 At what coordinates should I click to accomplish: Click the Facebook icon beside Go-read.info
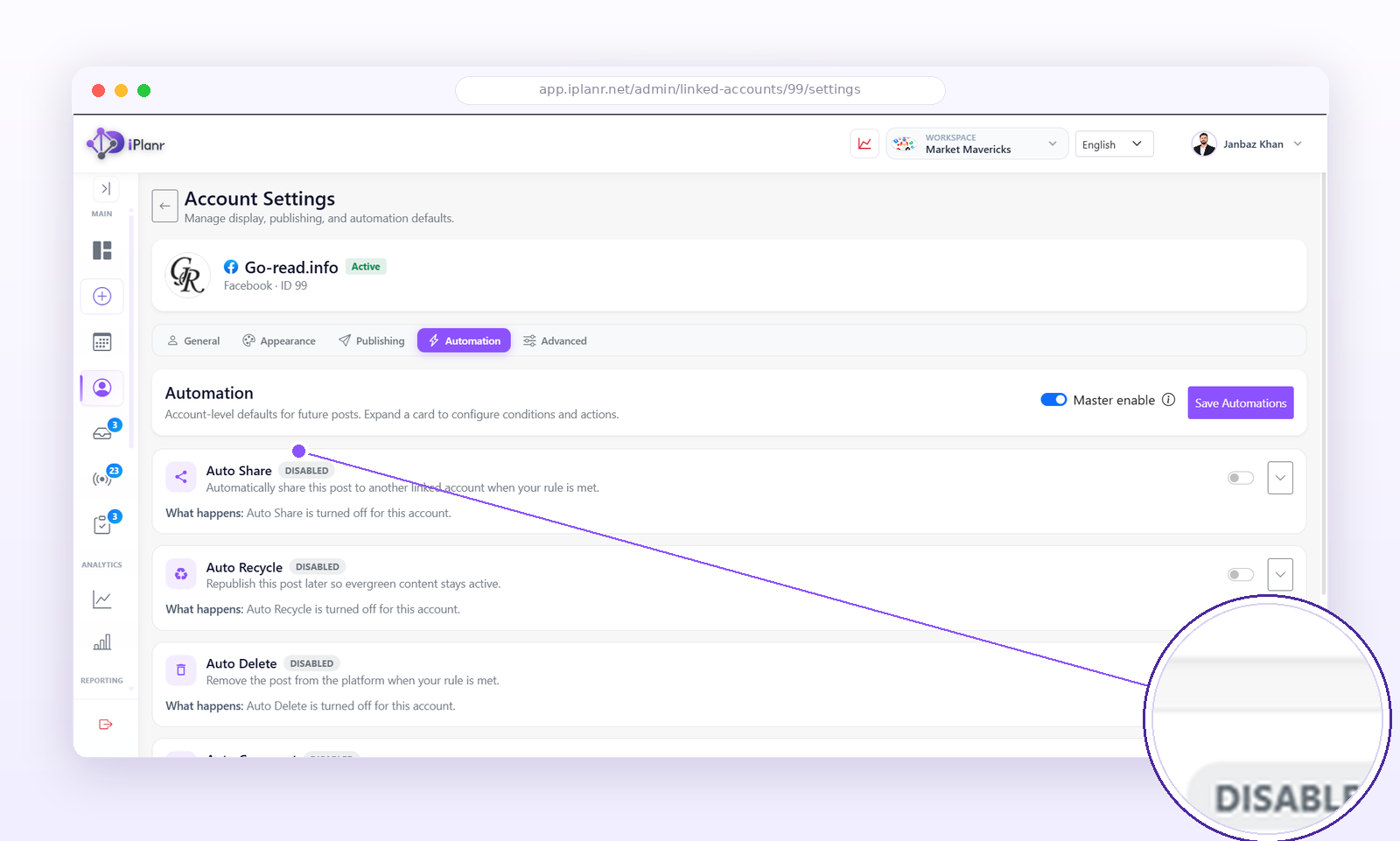coord(231,267)
